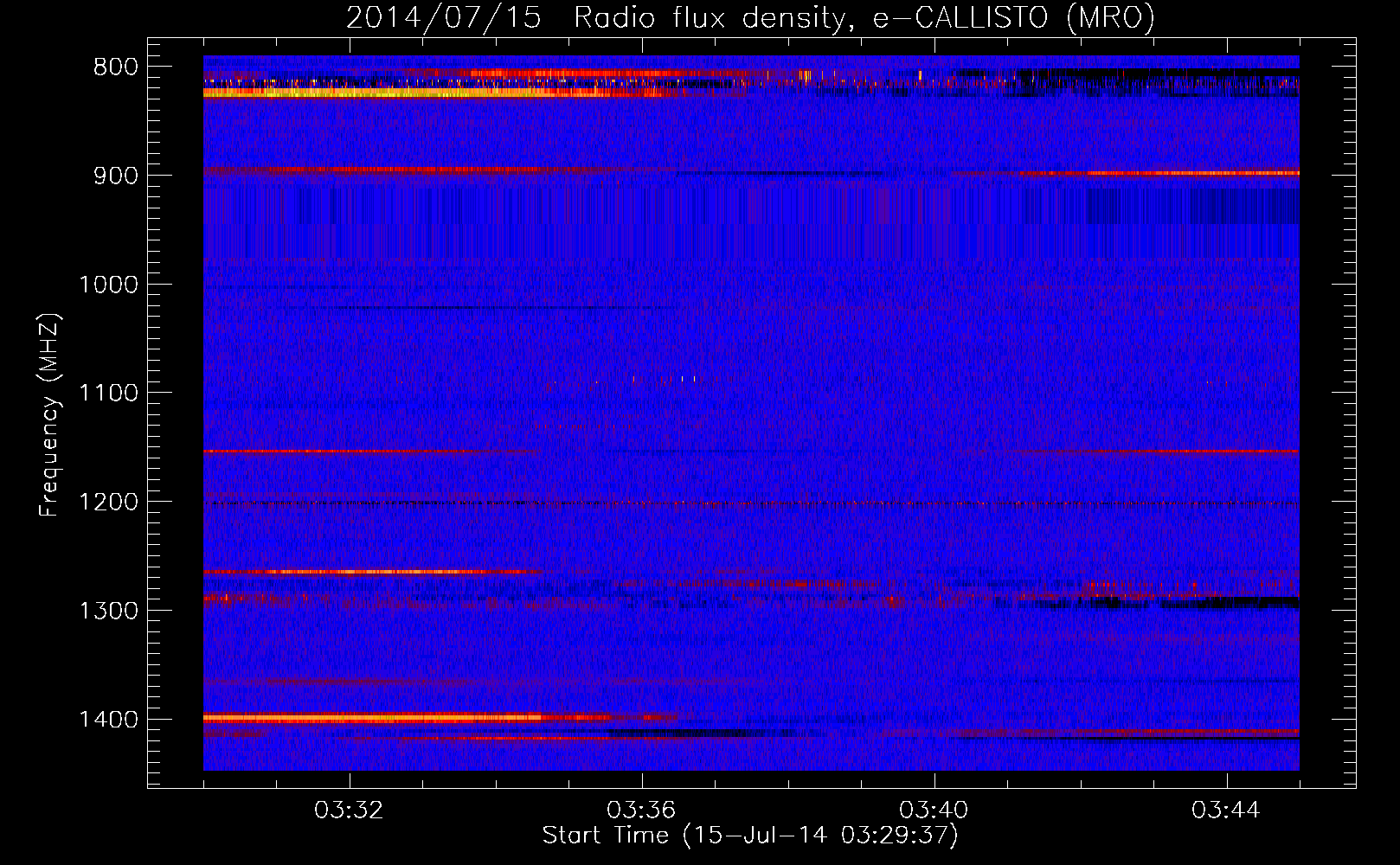Select the '1200' frequency axis label
The width and height of the screenshot is (1400, 865).
coord(108,503)
